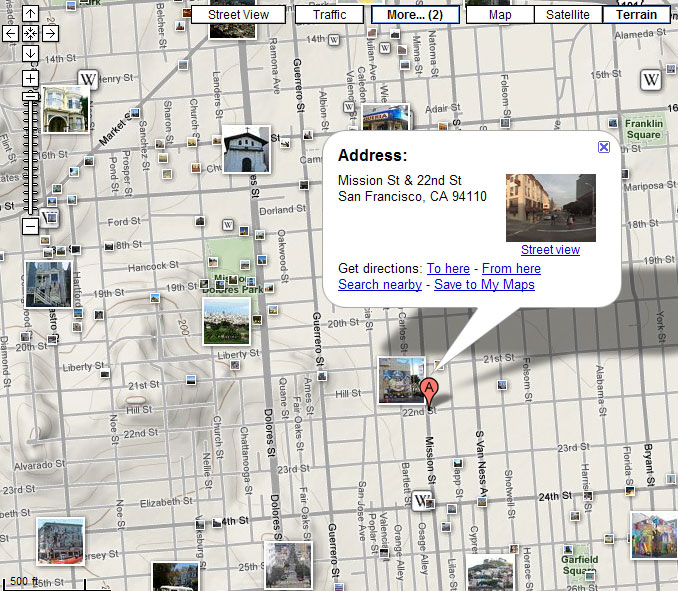Zoom in with the plus button
Screen dimensions: 678x591
[30, 78]
